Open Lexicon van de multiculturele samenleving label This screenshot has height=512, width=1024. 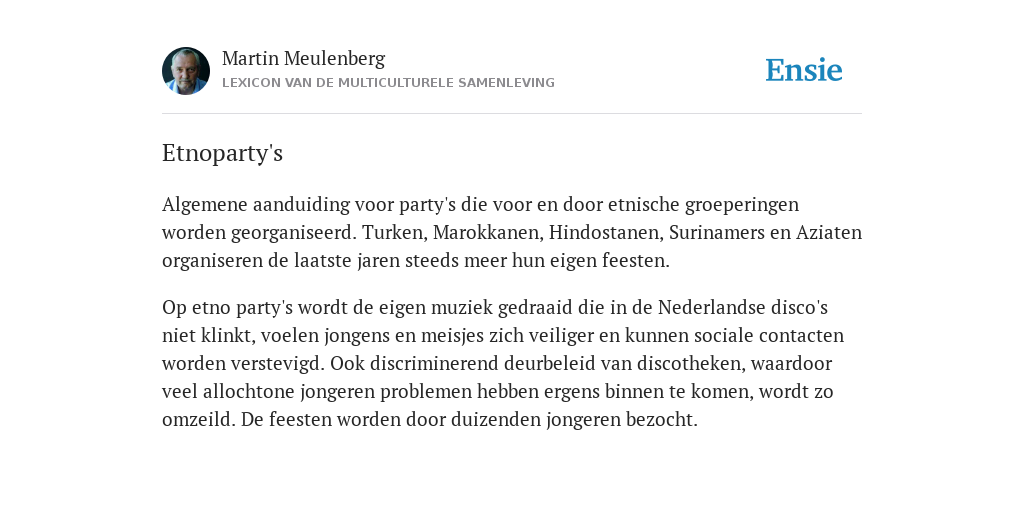coord(388,83)
